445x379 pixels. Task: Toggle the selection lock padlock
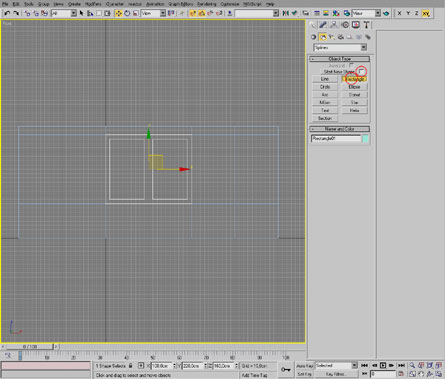131,366
